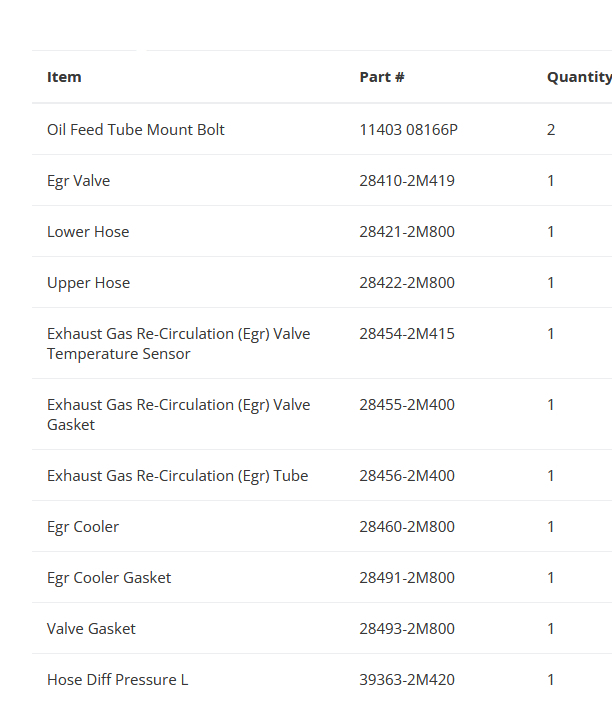Click part number 28493-2M800
Screen dimensions: 612x725
coord(407,629)
